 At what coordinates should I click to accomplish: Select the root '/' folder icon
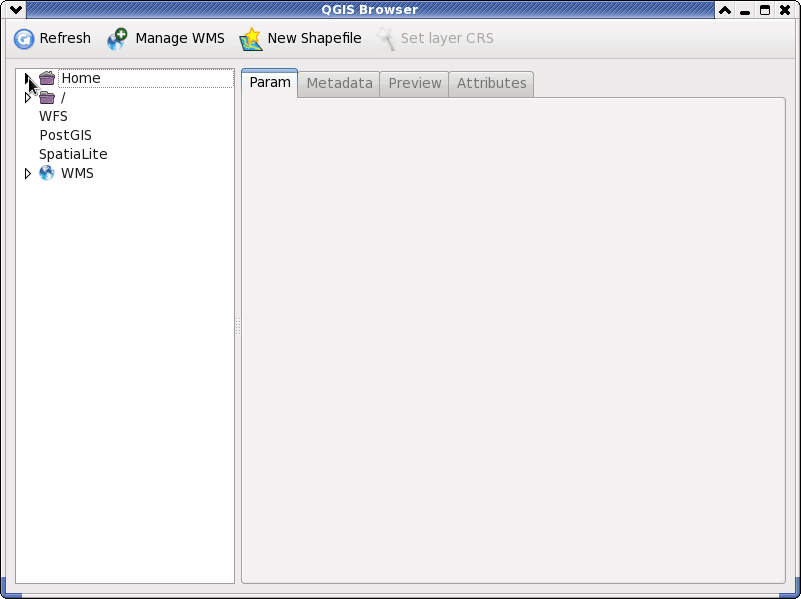pyautogui.click(x=47, y=97)
